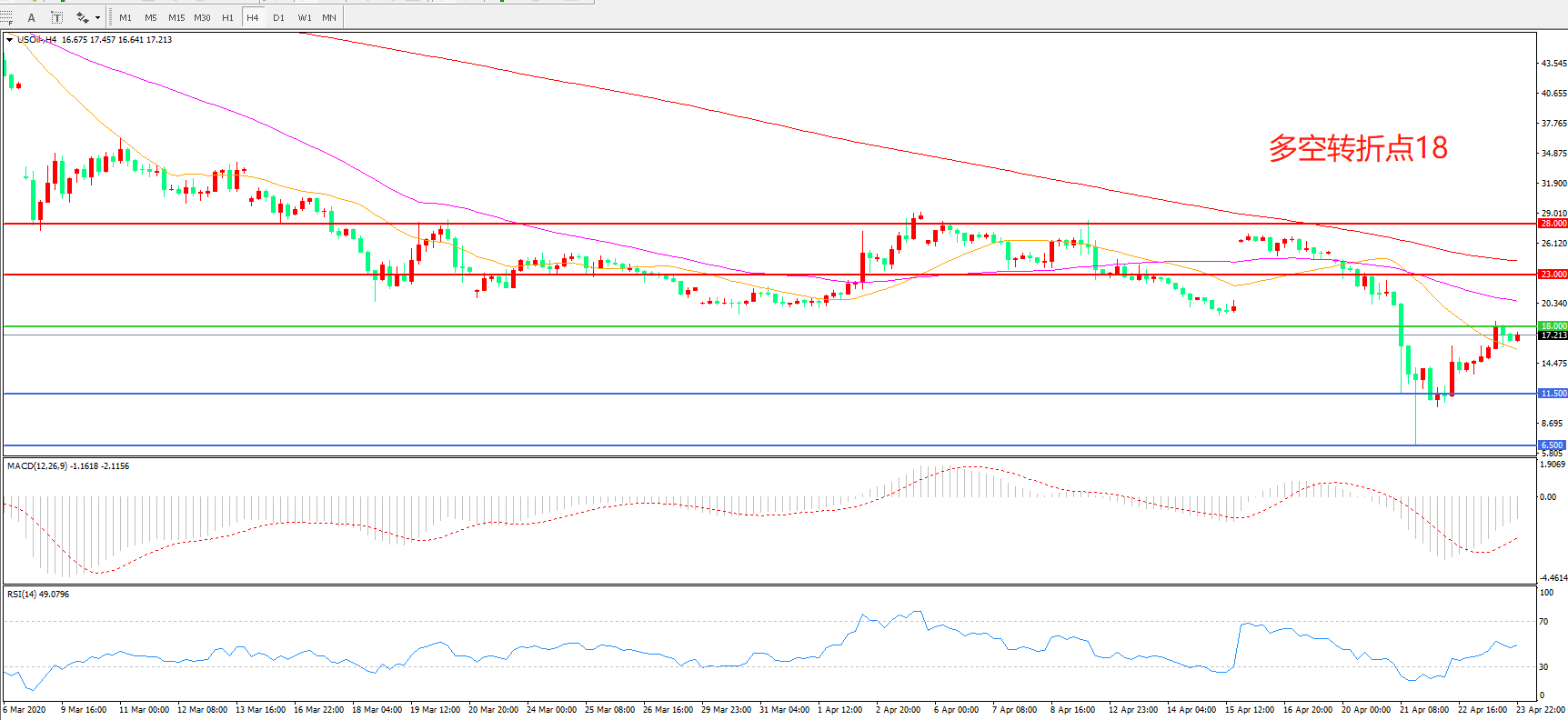
Task: Switch to the M1 timeframe
Action: point(126,17)
